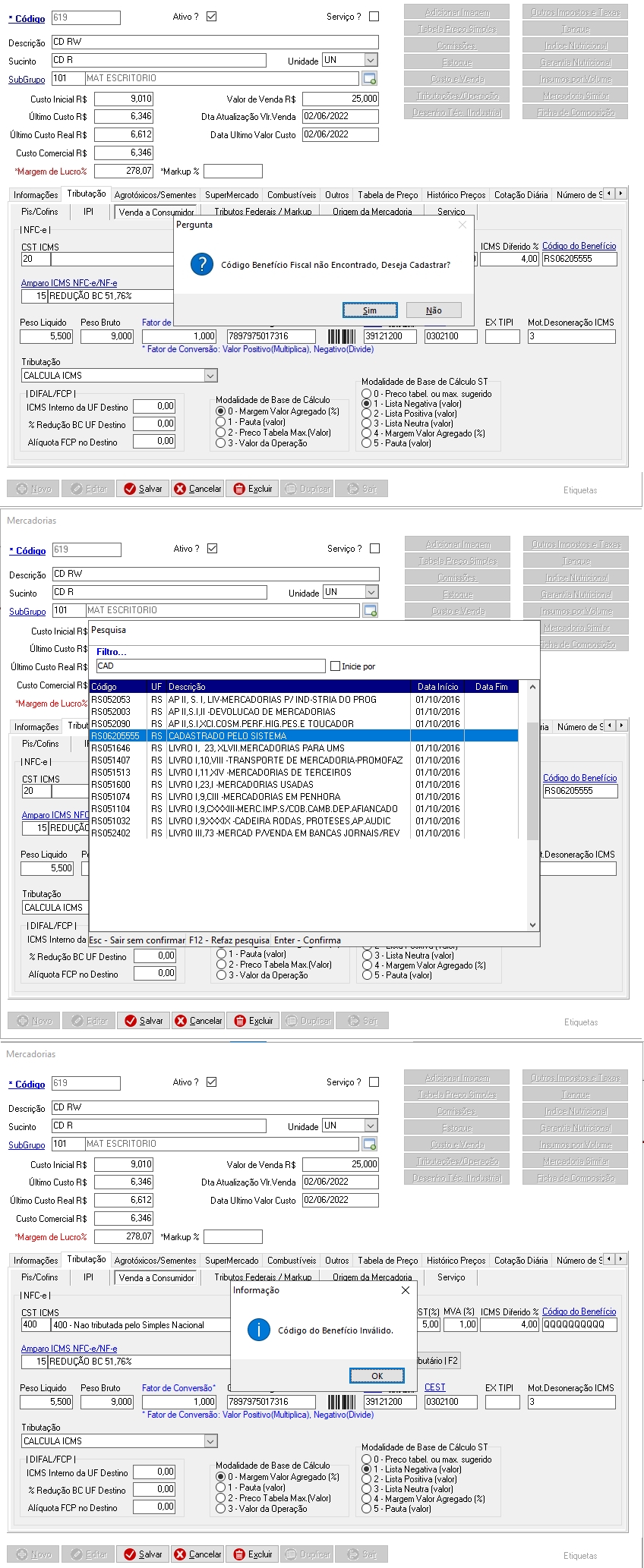Click Cancelar in window with Pergunta dialog
644x1568 pixels.
click(x=197, y=489)
